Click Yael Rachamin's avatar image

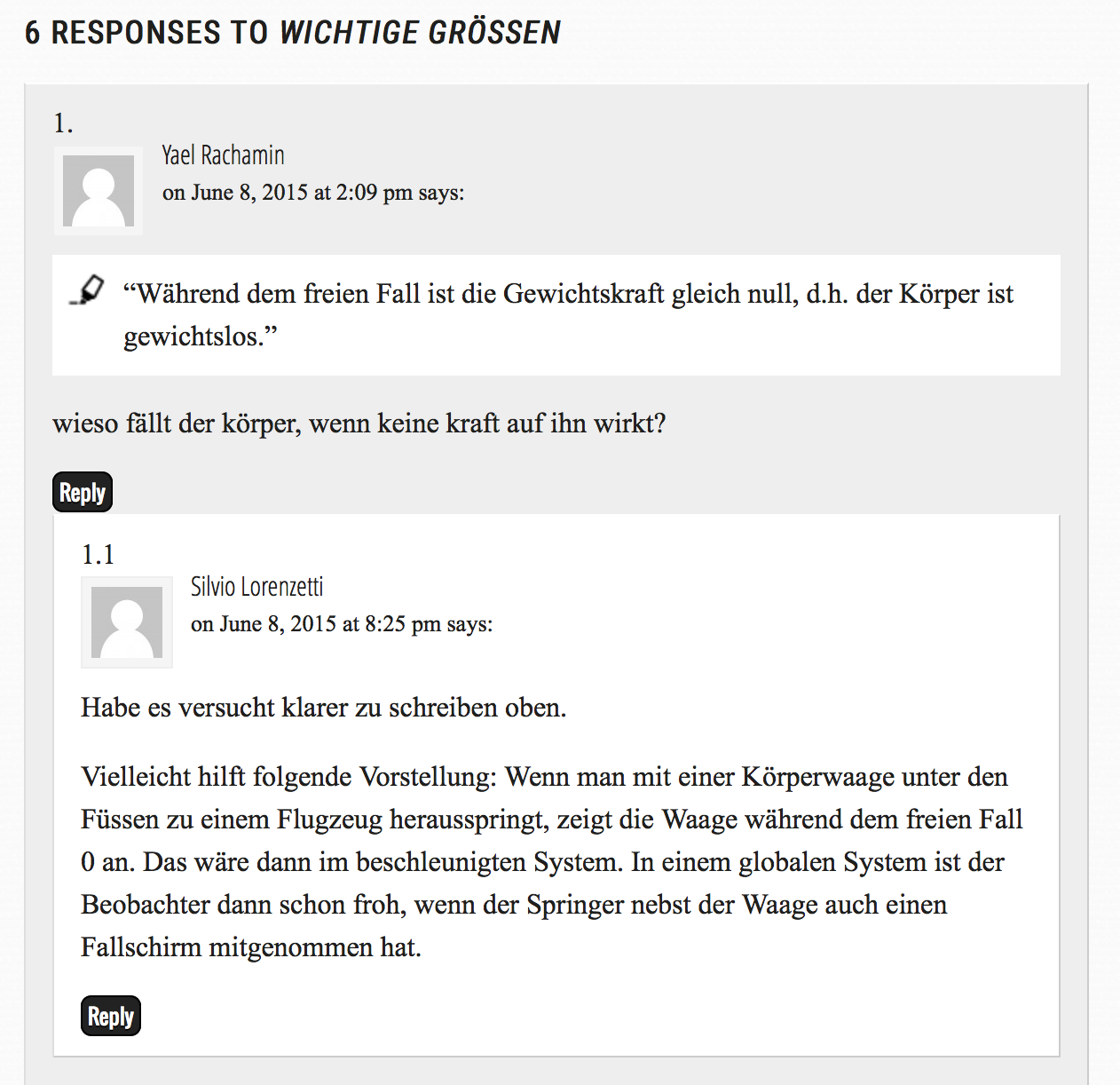point(99,191)
